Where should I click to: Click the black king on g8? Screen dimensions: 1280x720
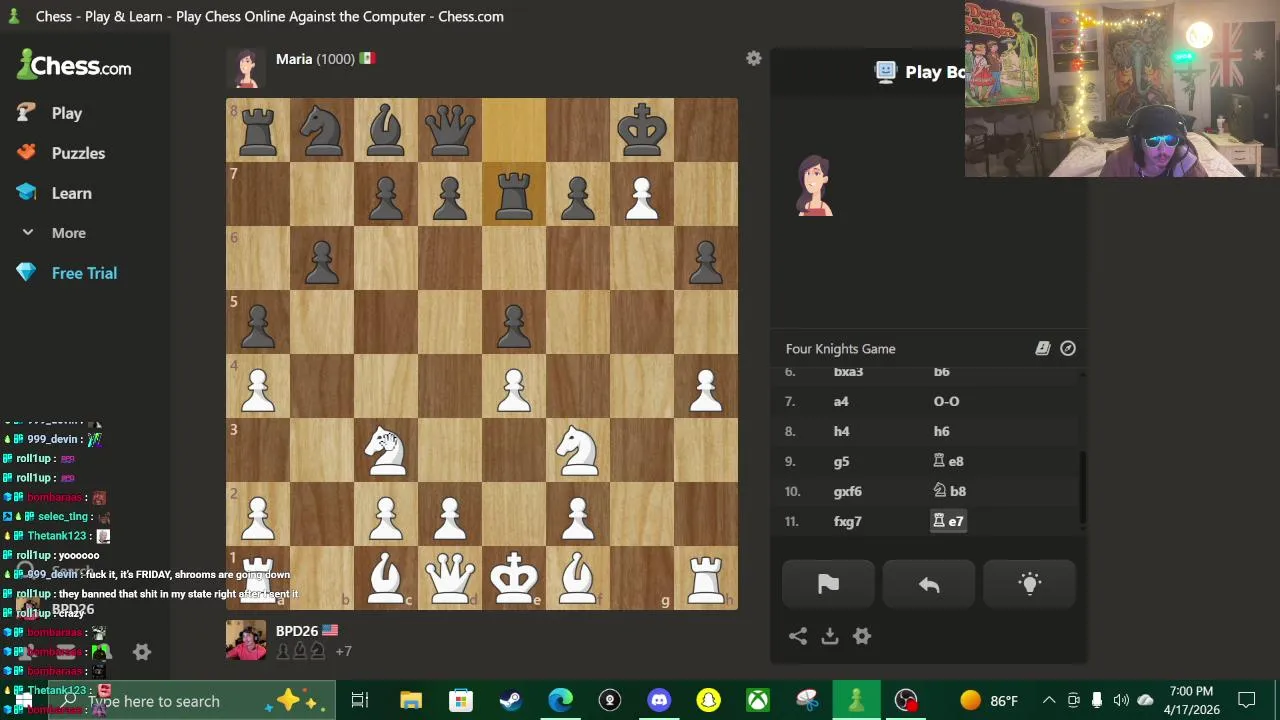click(x=642, y=130)
